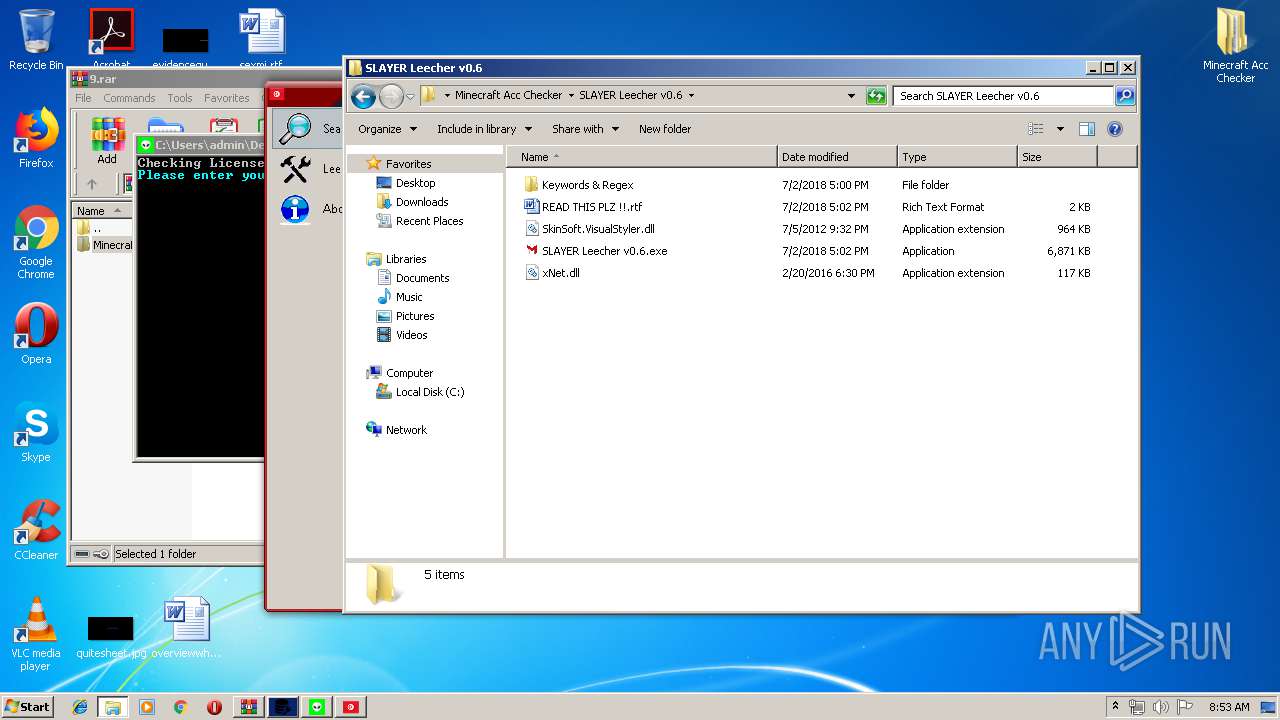Open the address bar history dropdown arrow
This screenshot has width=1280, height=720.
click(x=851, y=96)
